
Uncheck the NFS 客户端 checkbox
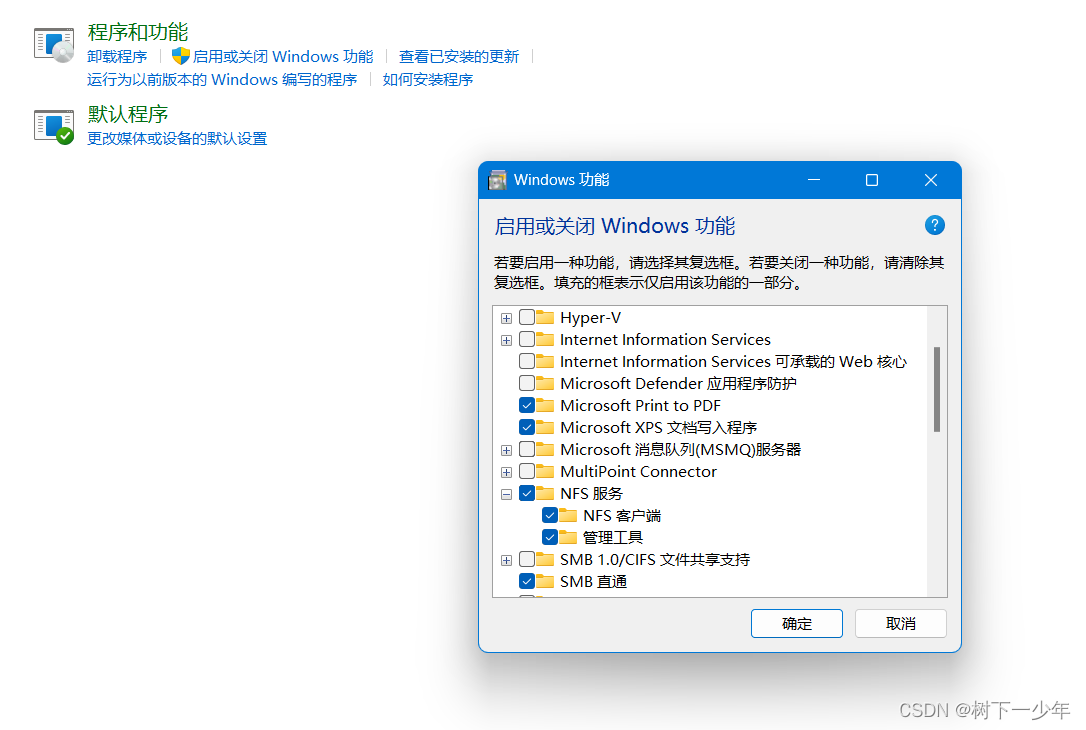[550, 515]
